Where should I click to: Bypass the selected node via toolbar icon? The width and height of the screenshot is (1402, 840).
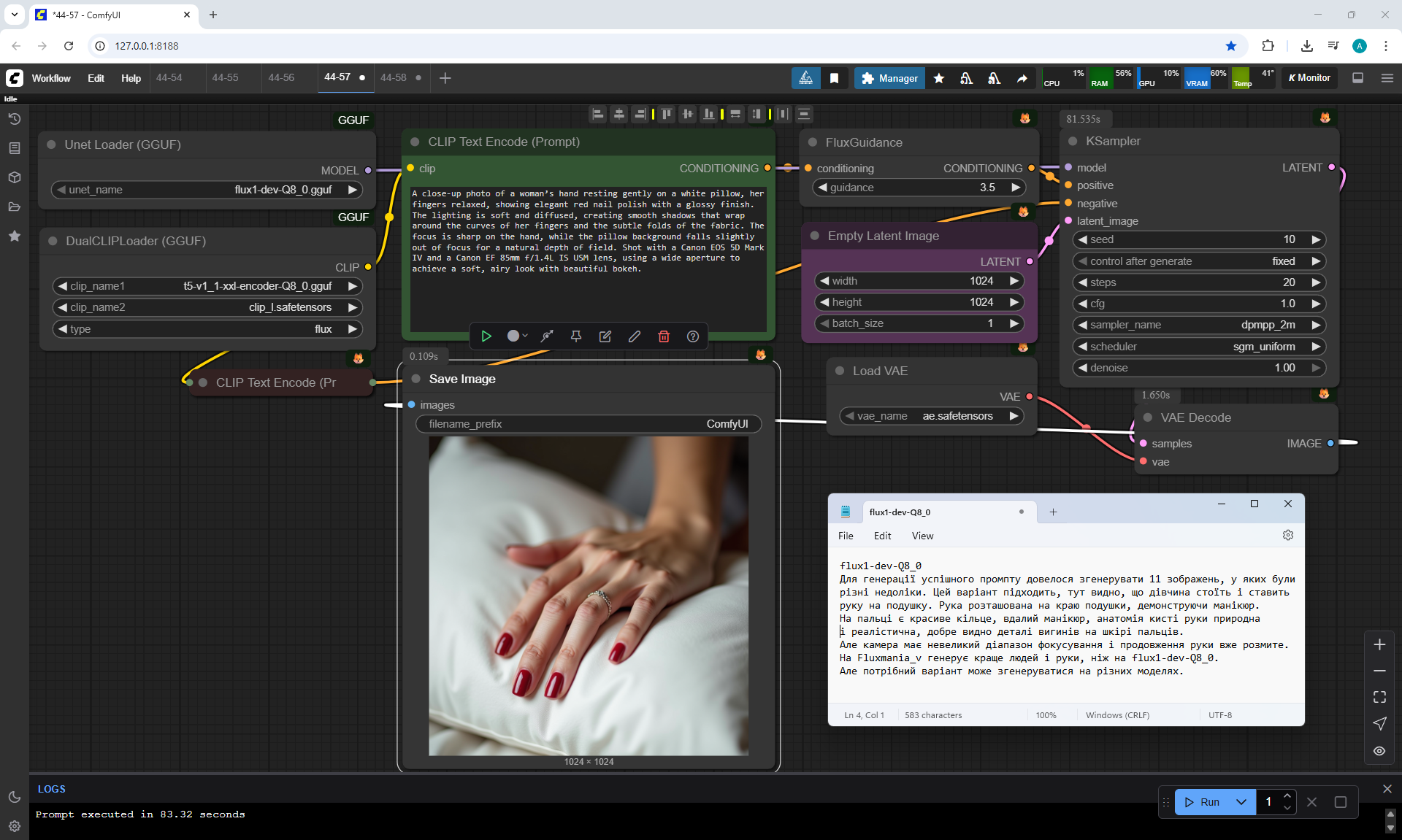tap(546, 336)
